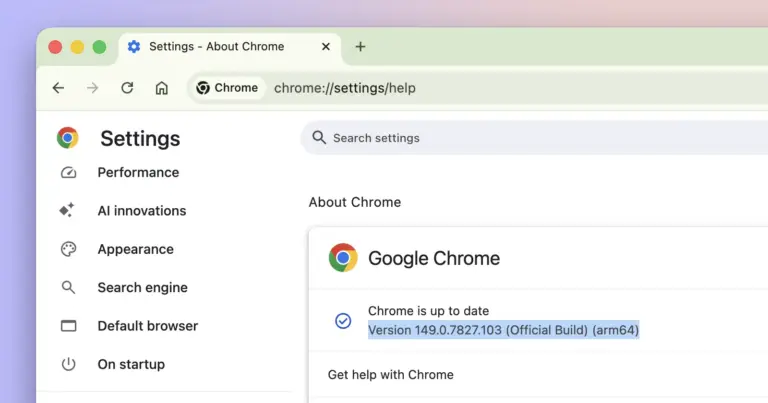Click the Appearance palette icon
The width and height of the screenshot is (768, 403).
coord(69,249)
